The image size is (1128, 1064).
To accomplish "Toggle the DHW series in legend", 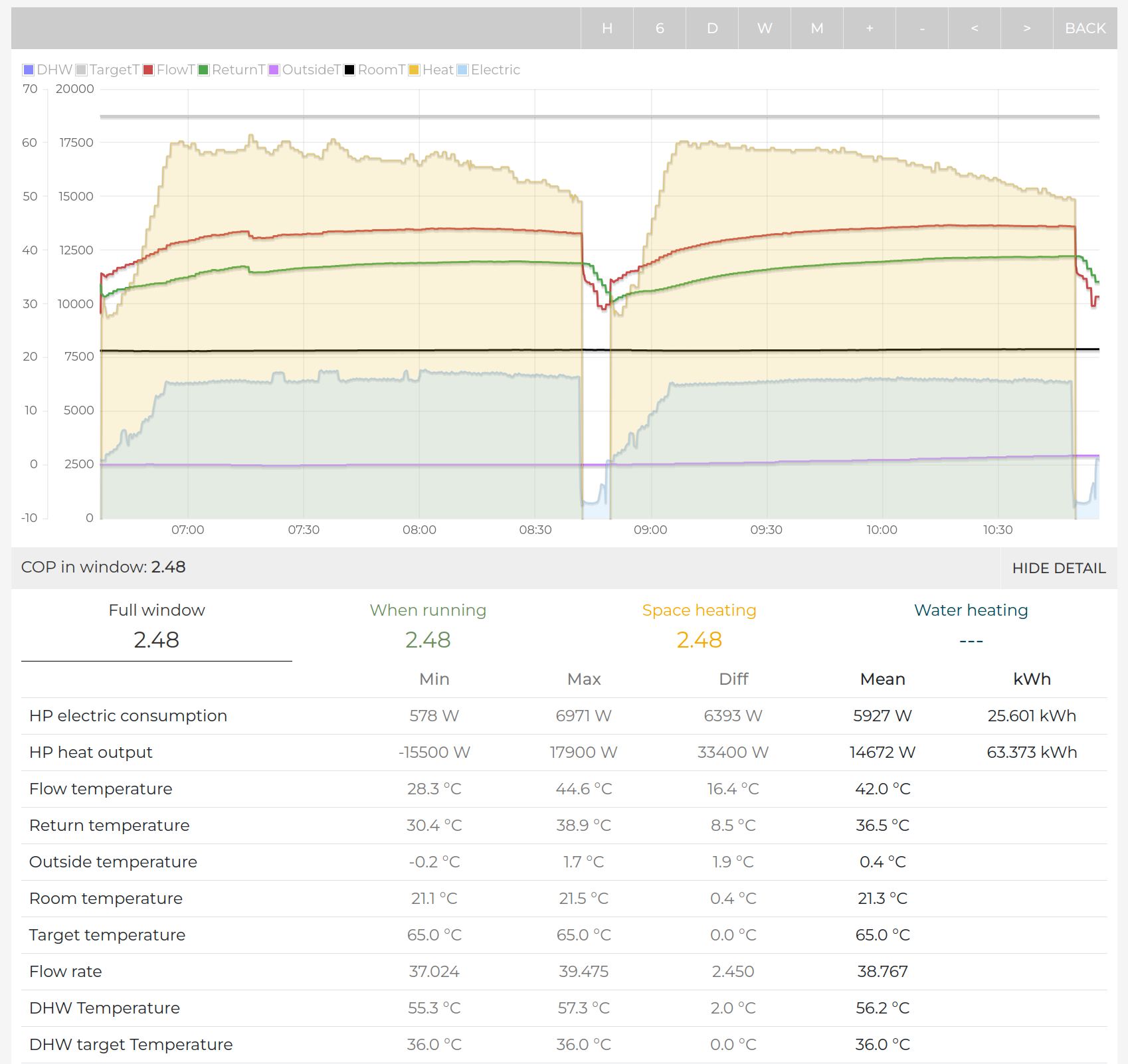I will [x=47, y=70].
